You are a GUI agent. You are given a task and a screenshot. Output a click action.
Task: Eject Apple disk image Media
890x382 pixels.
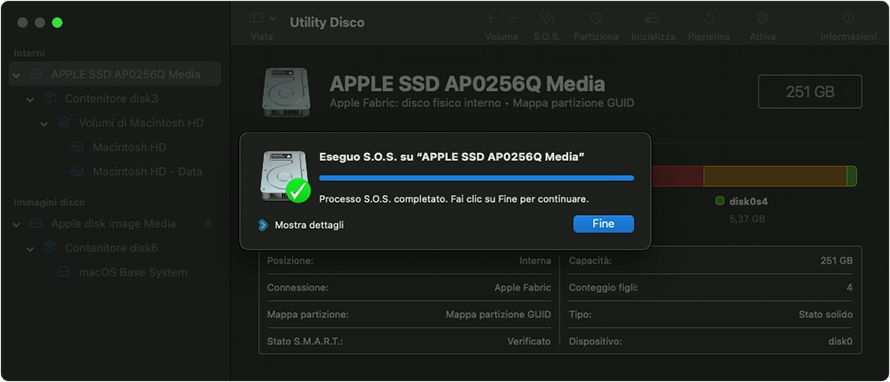point(208,224)
